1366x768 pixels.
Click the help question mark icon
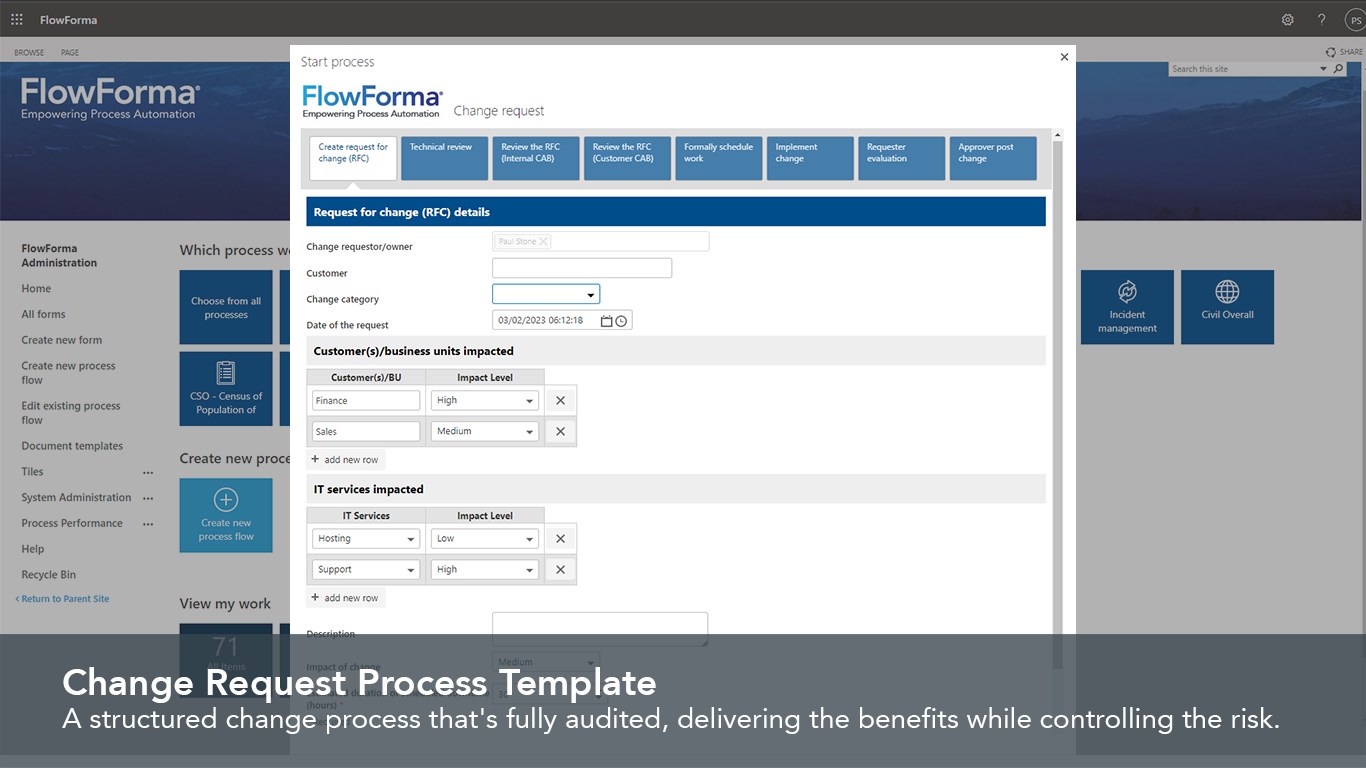tap(1322, 20)
